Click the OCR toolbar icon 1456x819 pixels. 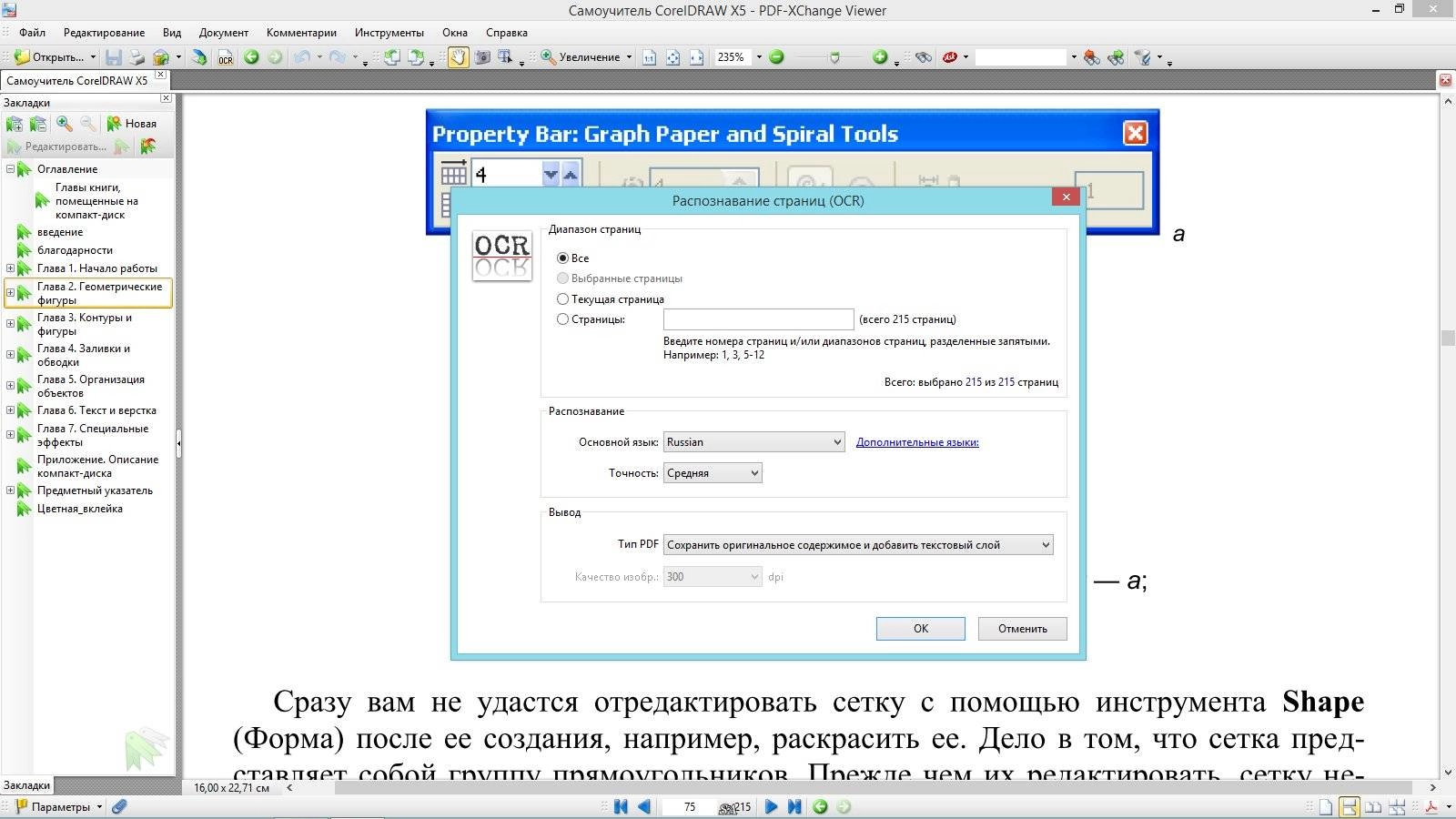click(x=225, y=57)
